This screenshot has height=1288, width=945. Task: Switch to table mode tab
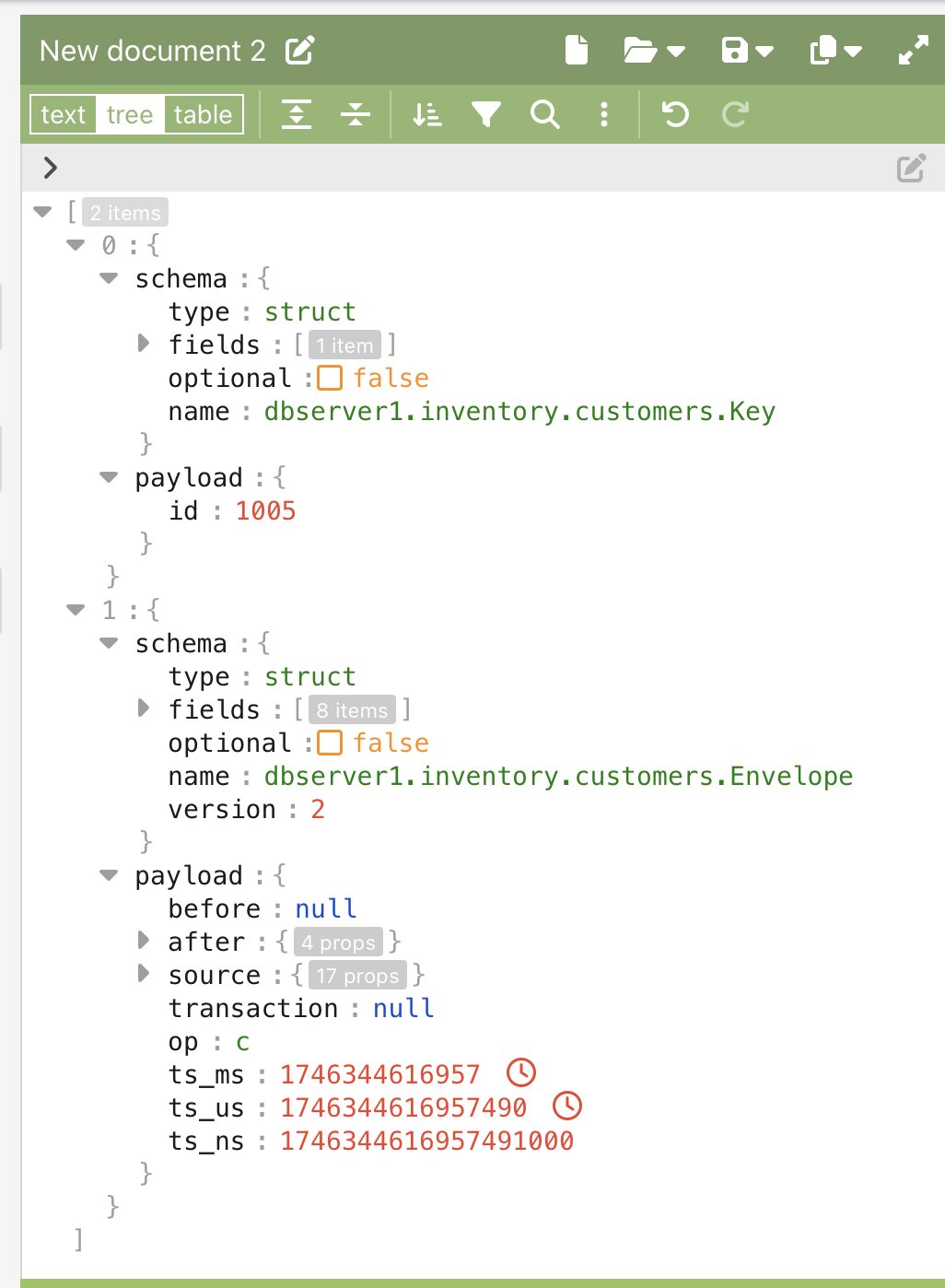point(203,114)
